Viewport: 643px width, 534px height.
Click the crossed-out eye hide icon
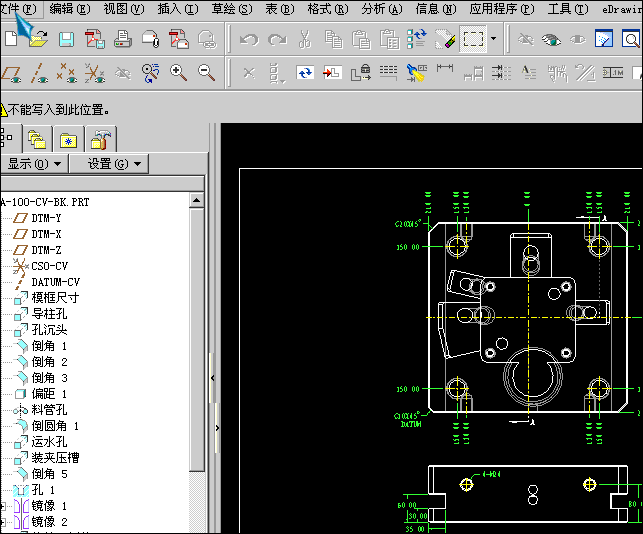[x=526, y=40]
